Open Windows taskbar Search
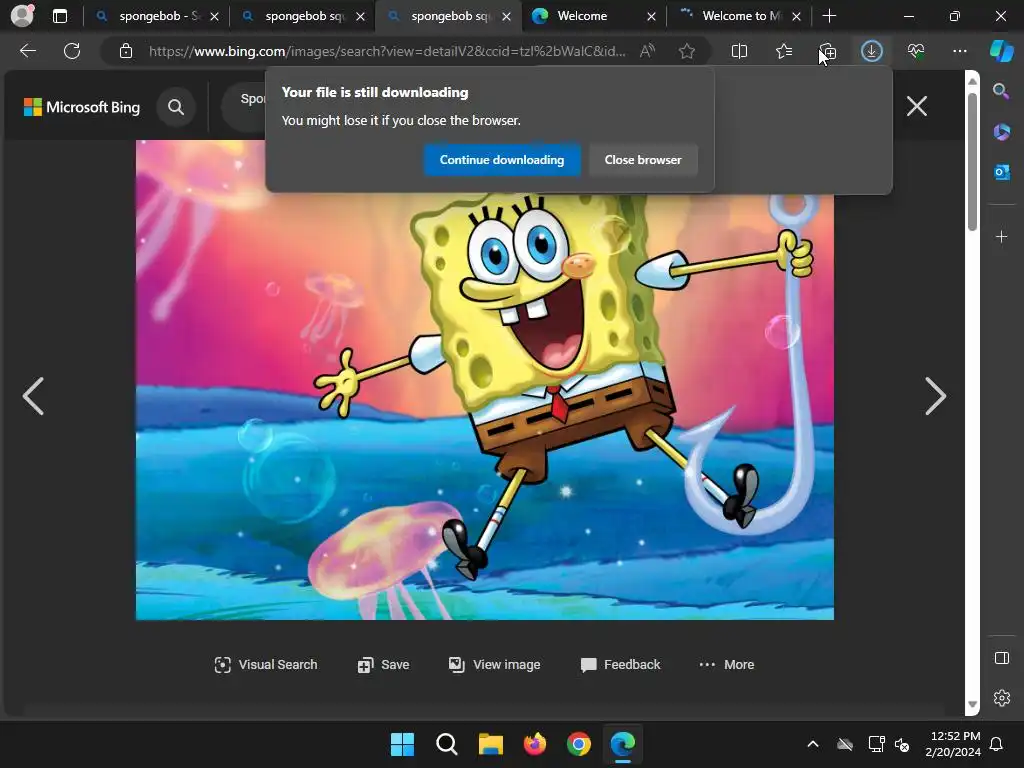This screenshot has height=768, width=1024. pyautogui.click(x=447, y=744)
